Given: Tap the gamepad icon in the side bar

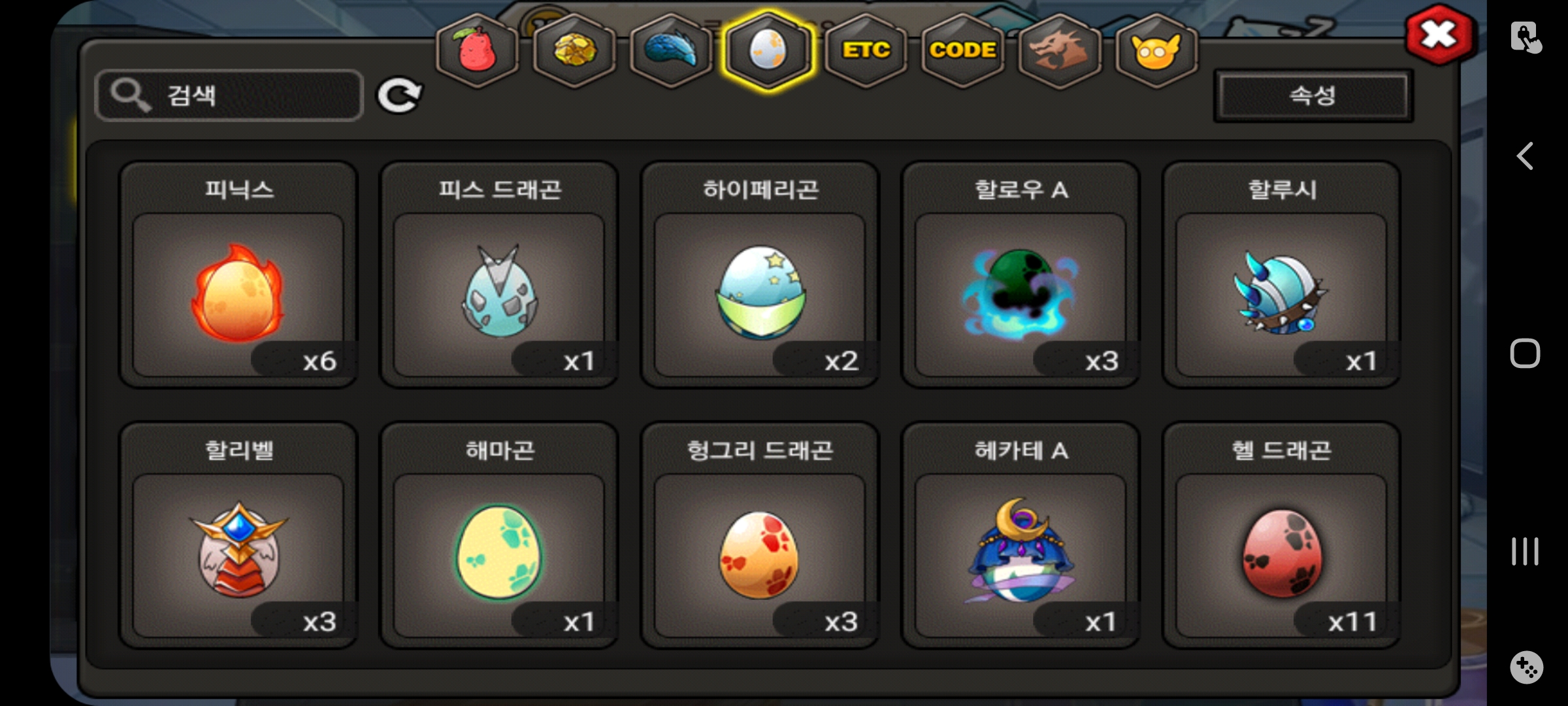Looking at the screenshot, I should tap(1526, 667).
